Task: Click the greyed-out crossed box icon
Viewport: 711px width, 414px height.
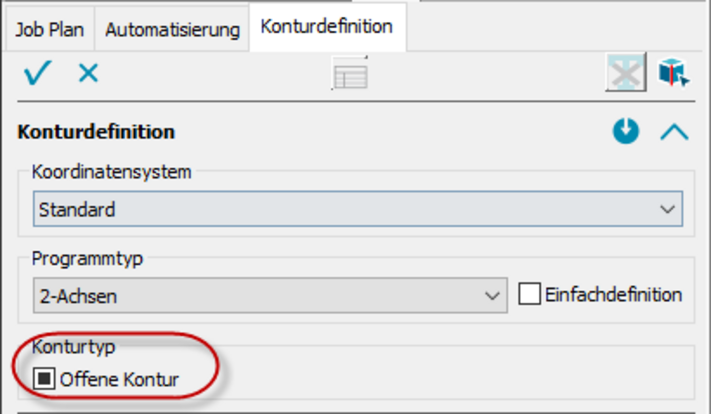Action: (626, 74)
